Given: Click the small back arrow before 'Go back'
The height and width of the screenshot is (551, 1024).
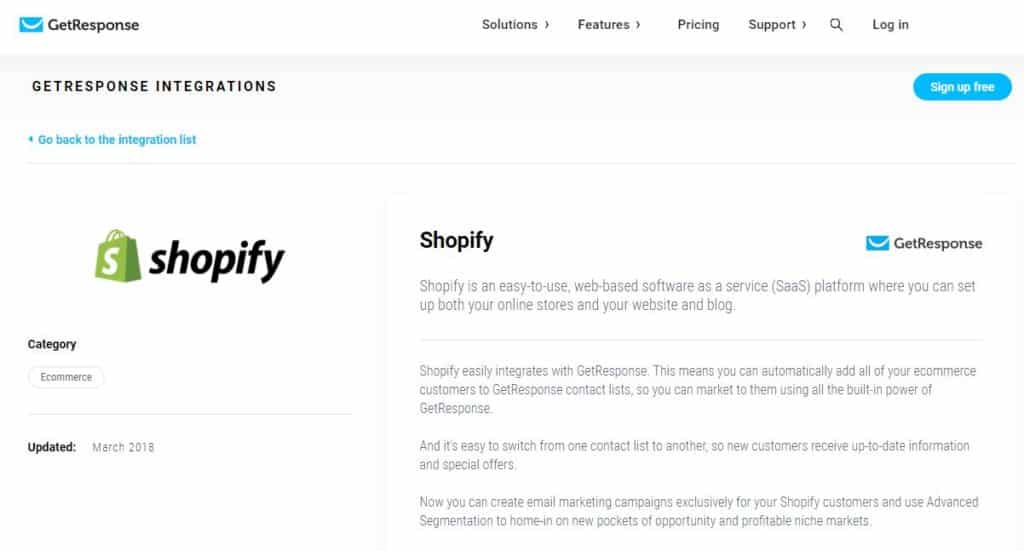Looking at the screenshot, I should pyautogui.click(x=31, y=140).
